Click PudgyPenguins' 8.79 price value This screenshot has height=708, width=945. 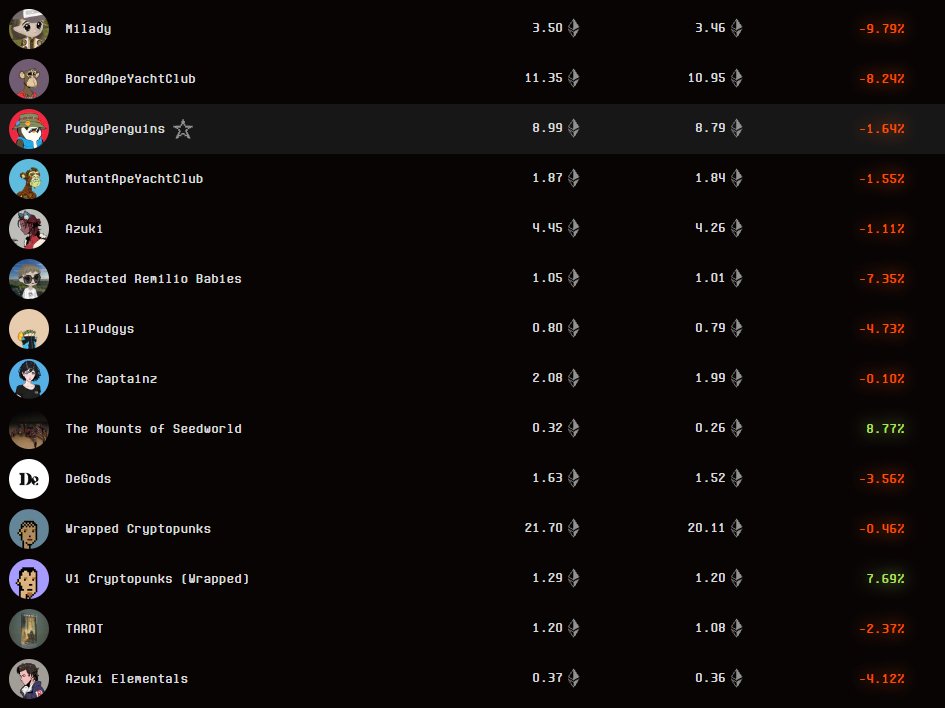pos(710,128)
